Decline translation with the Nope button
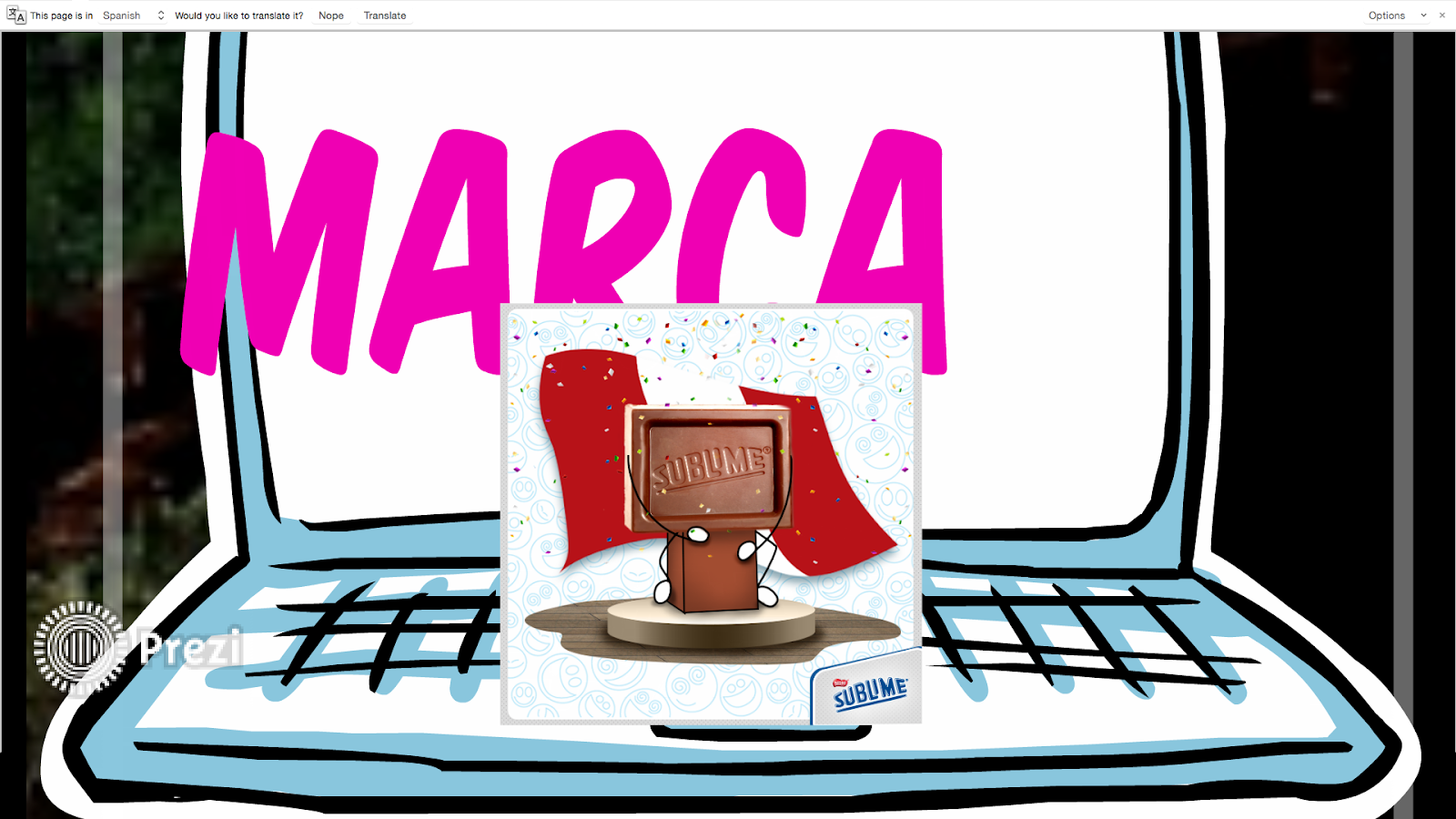Screen dimensions: 1456x819 pyautogui.click(x=331, y=15)
